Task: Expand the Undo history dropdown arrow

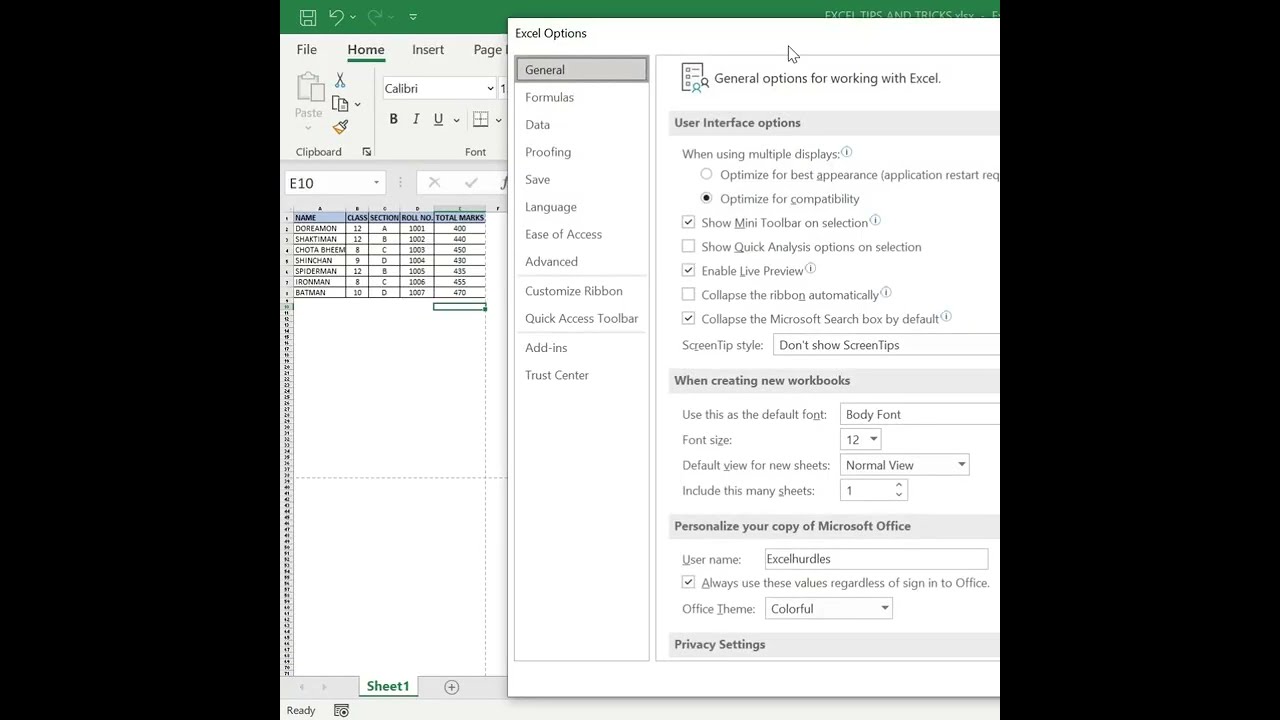Action: click(353, 17)
